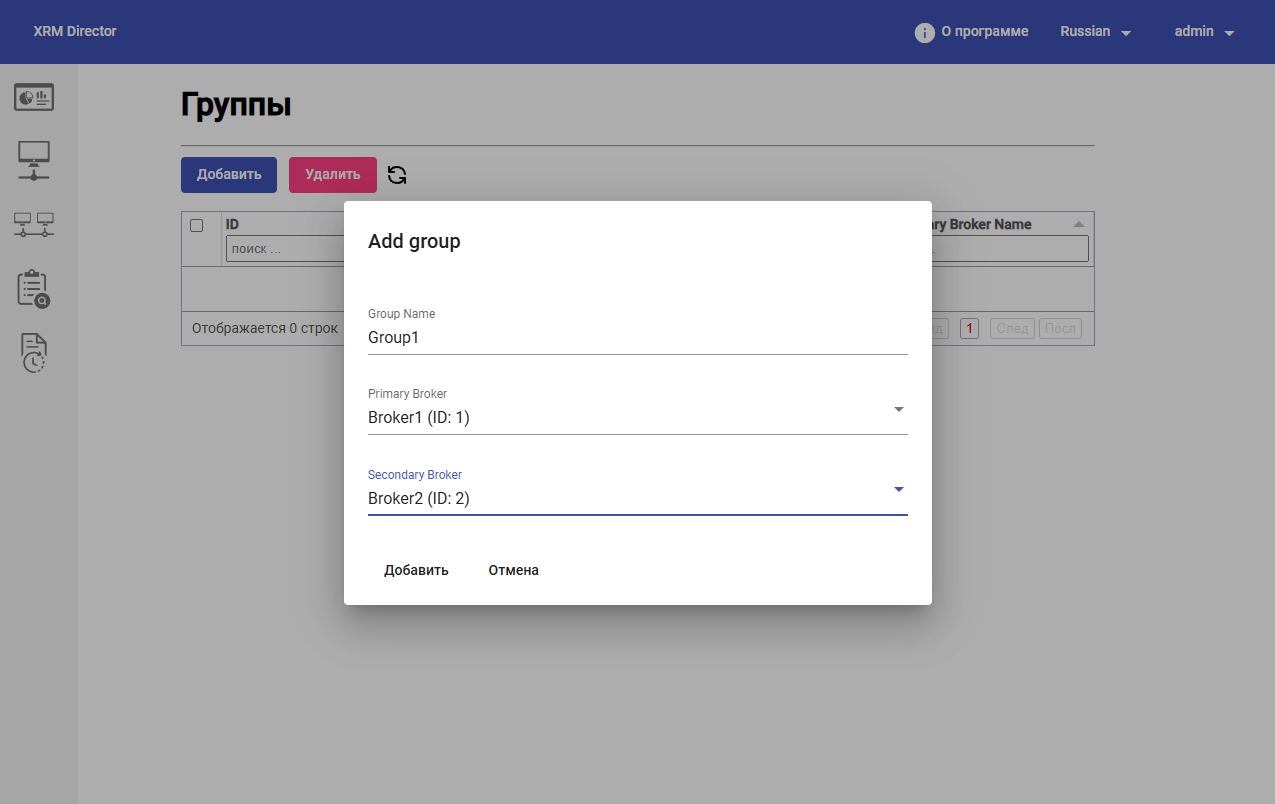Toggle the select-all checkbox in table header

click(197, 225)
